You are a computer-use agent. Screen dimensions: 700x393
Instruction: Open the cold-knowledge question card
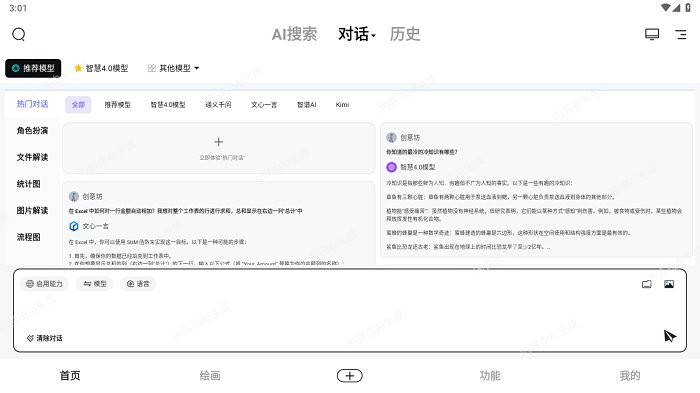(x=536, y=190)
